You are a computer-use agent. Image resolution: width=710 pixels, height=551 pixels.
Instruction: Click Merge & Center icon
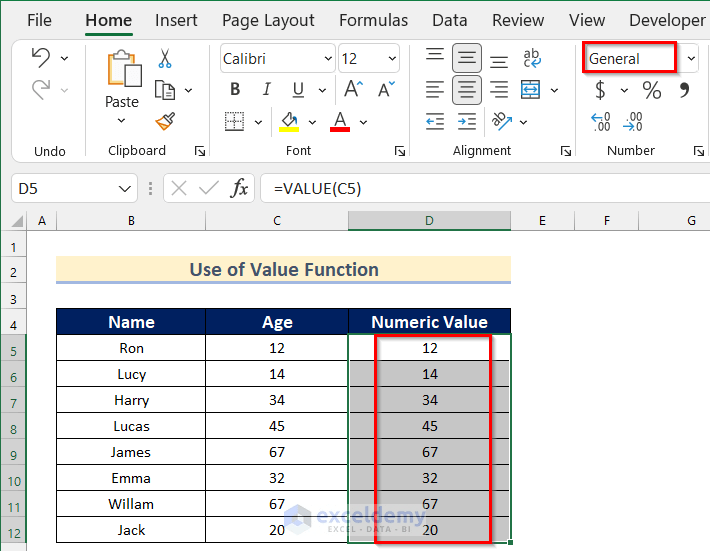point(530,90)
